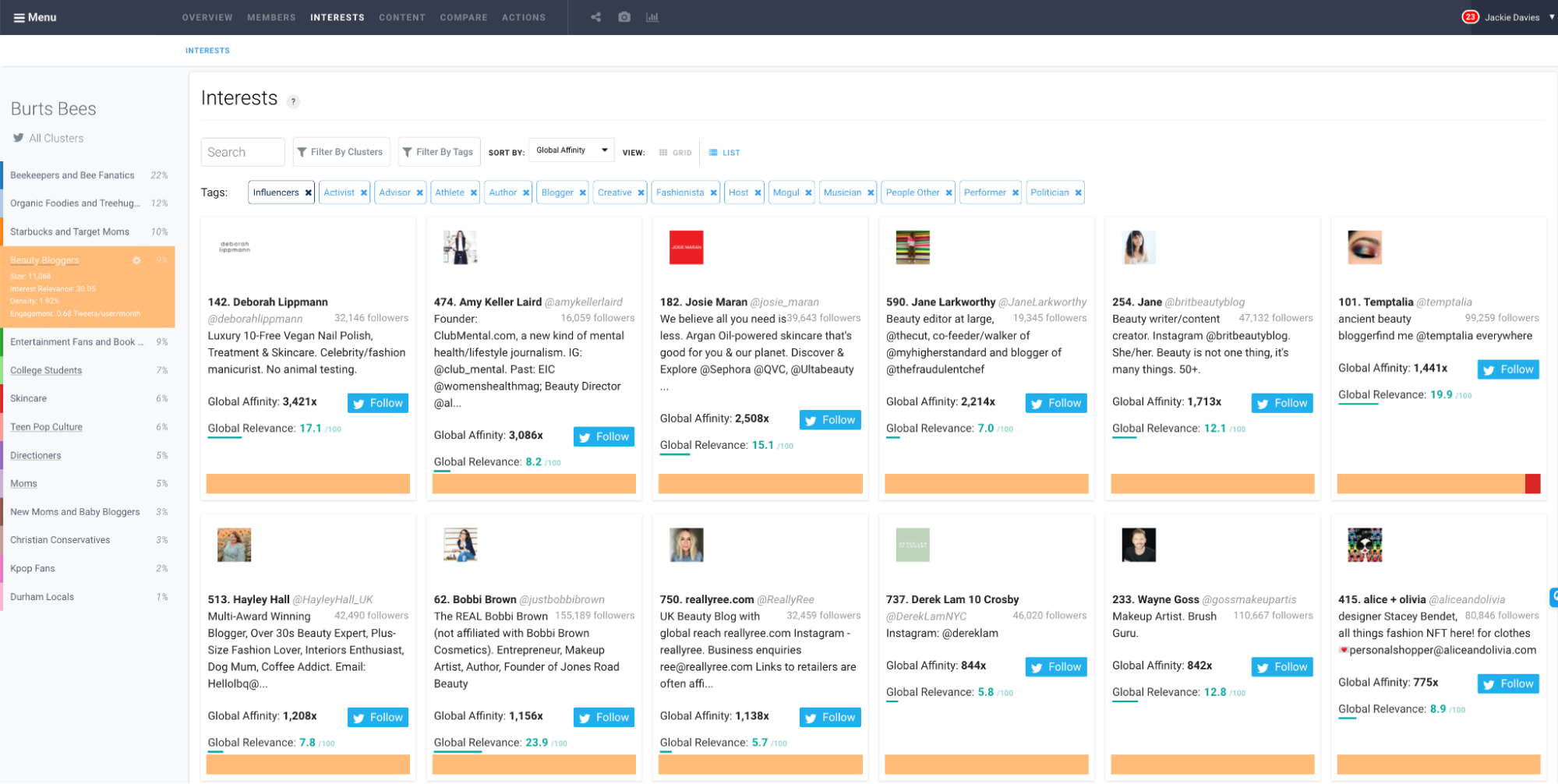The width and height of the screenshot is (1558, 784).
Task: Open the Compare tab
Action: click(464, 17)
